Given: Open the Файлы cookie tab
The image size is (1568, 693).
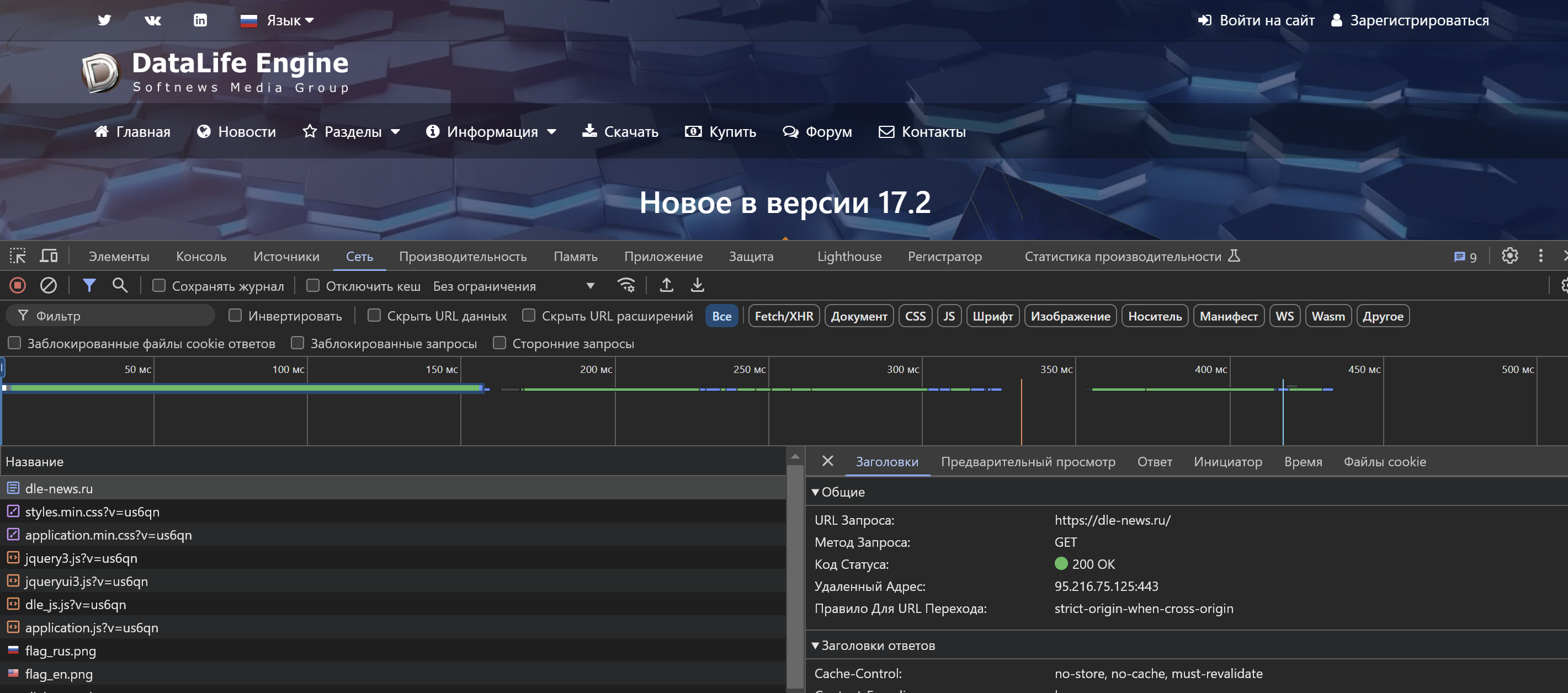Looking at the screenshot, I should tap(1385, 461).
